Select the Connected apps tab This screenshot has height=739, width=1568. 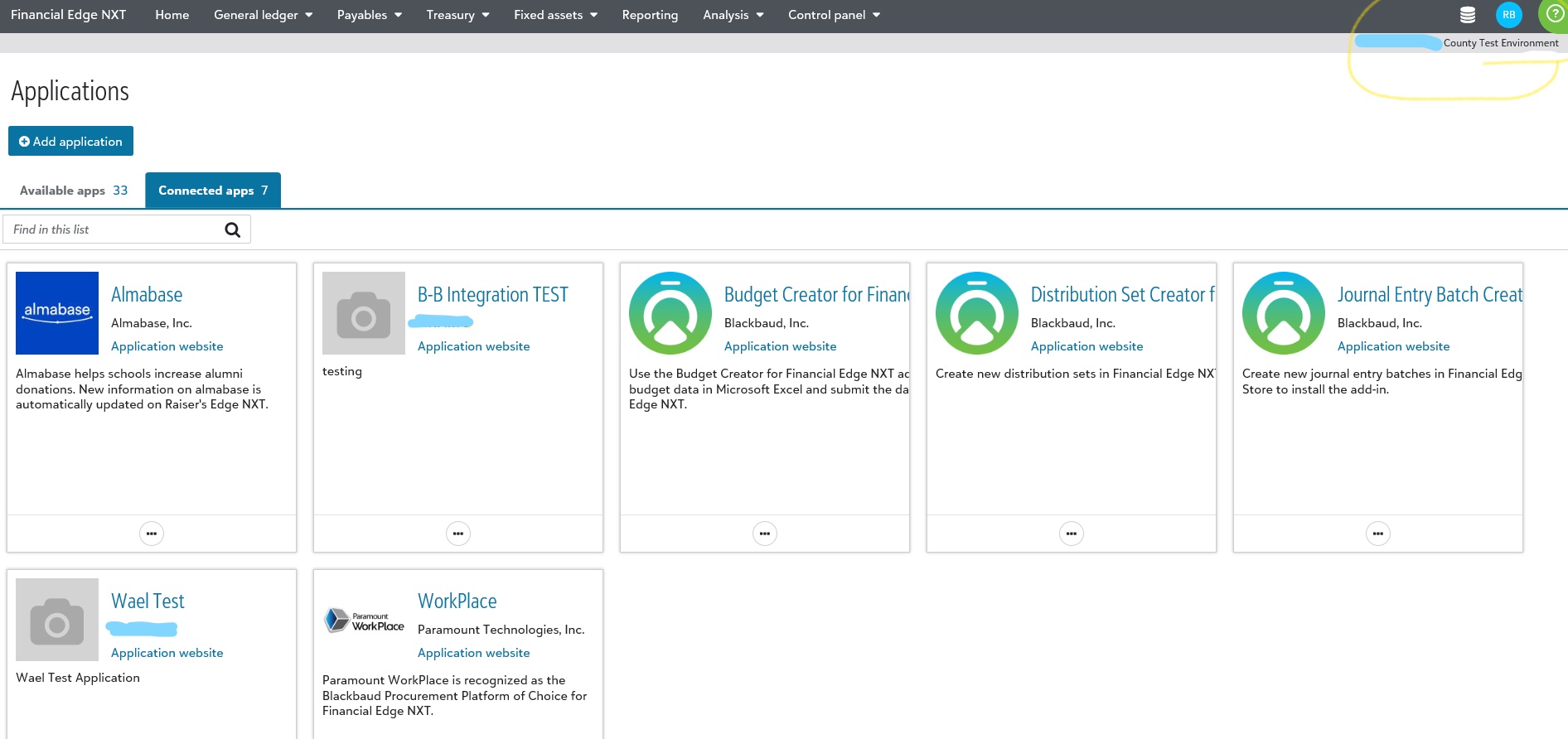pos(213,191)
